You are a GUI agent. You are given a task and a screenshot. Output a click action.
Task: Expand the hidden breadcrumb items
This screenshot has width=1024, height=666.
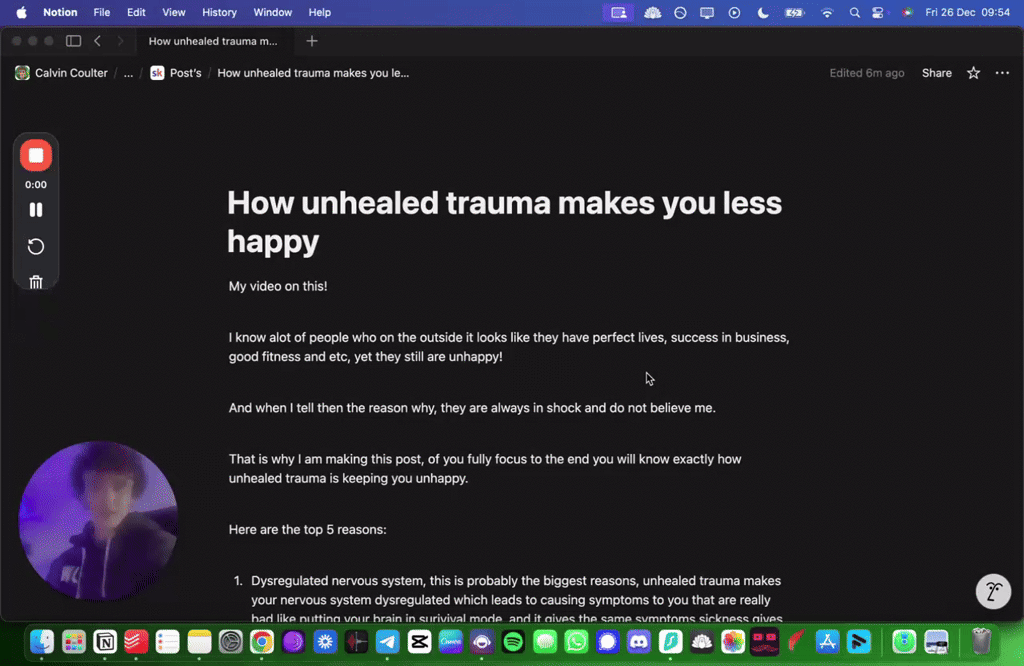[x=126, y=72]
